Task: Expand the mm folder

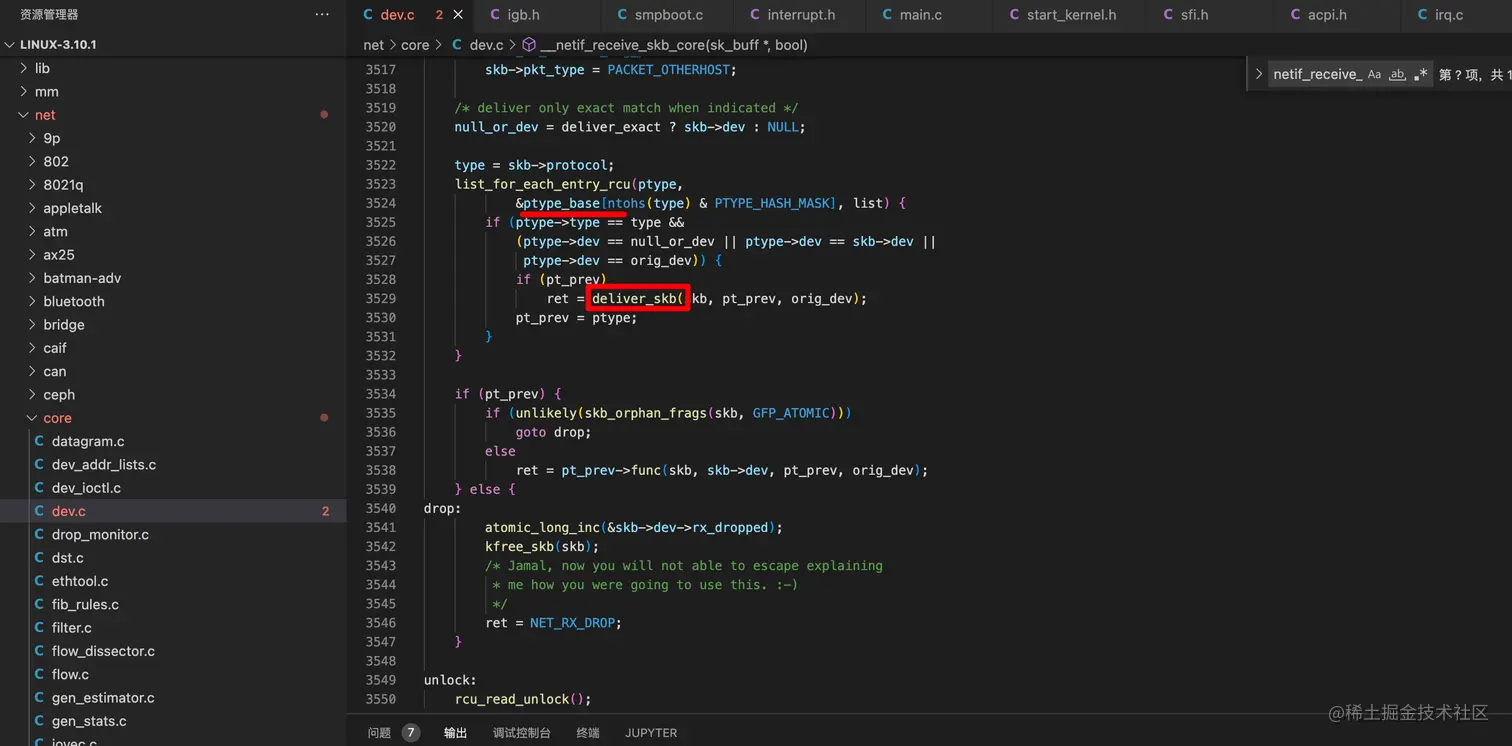Action: pos(24,91)
